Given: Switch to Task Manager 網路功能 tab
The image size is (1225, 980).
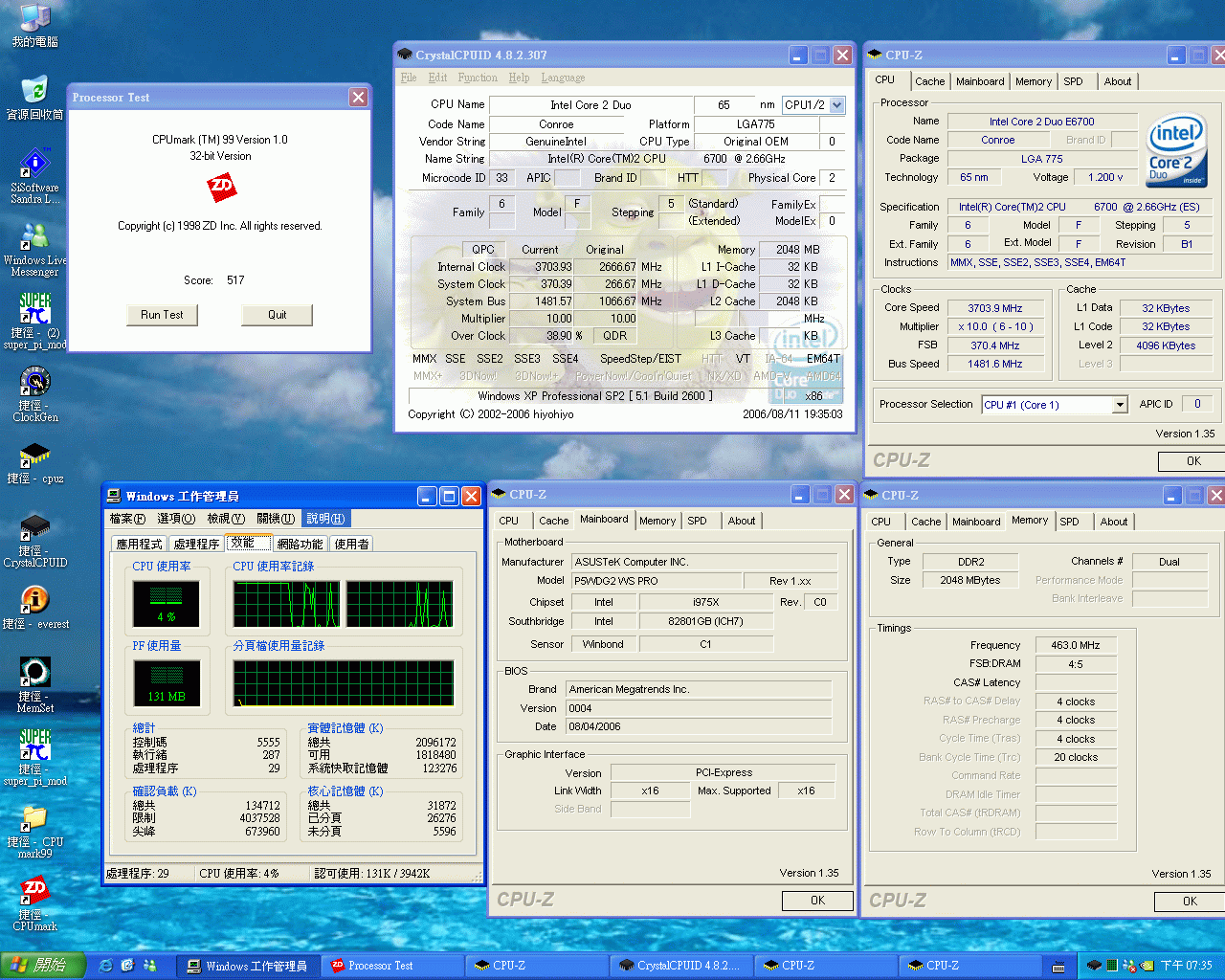Looking at the screenshot, I should [300, 544].
